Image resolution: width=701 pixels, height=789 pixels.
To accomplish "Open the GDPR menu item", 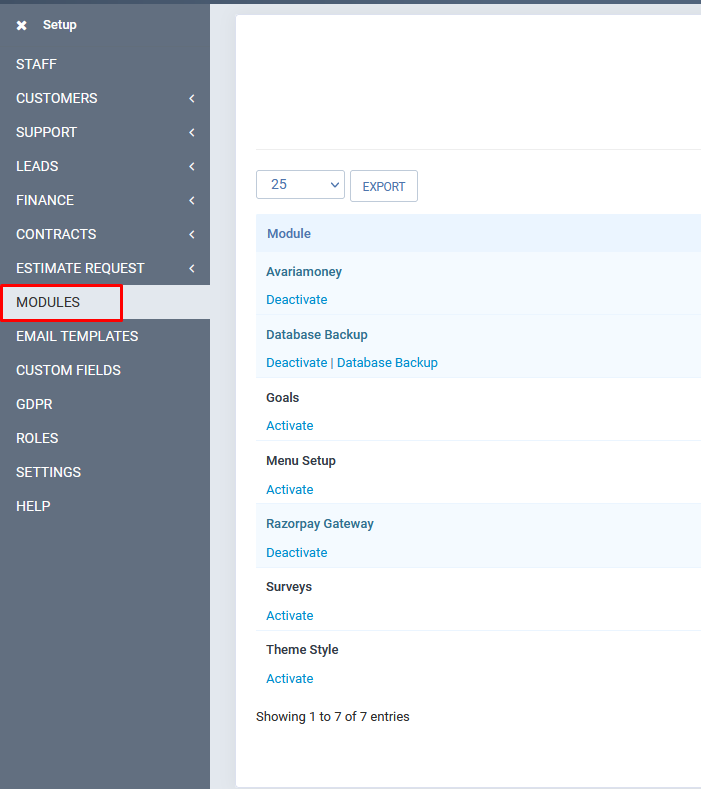I will pos(34,404).
